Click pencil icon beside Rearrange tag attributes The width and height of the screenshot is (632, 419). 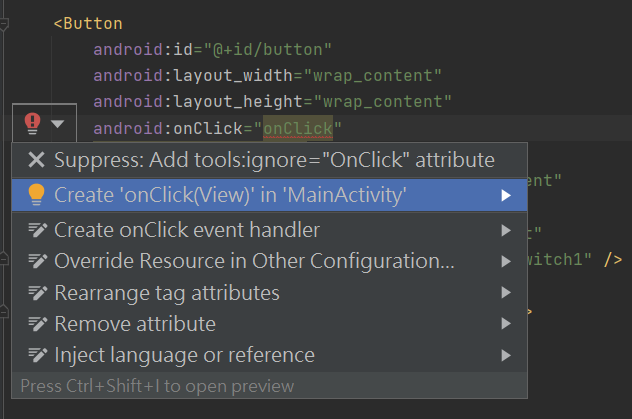click(37, 292)
